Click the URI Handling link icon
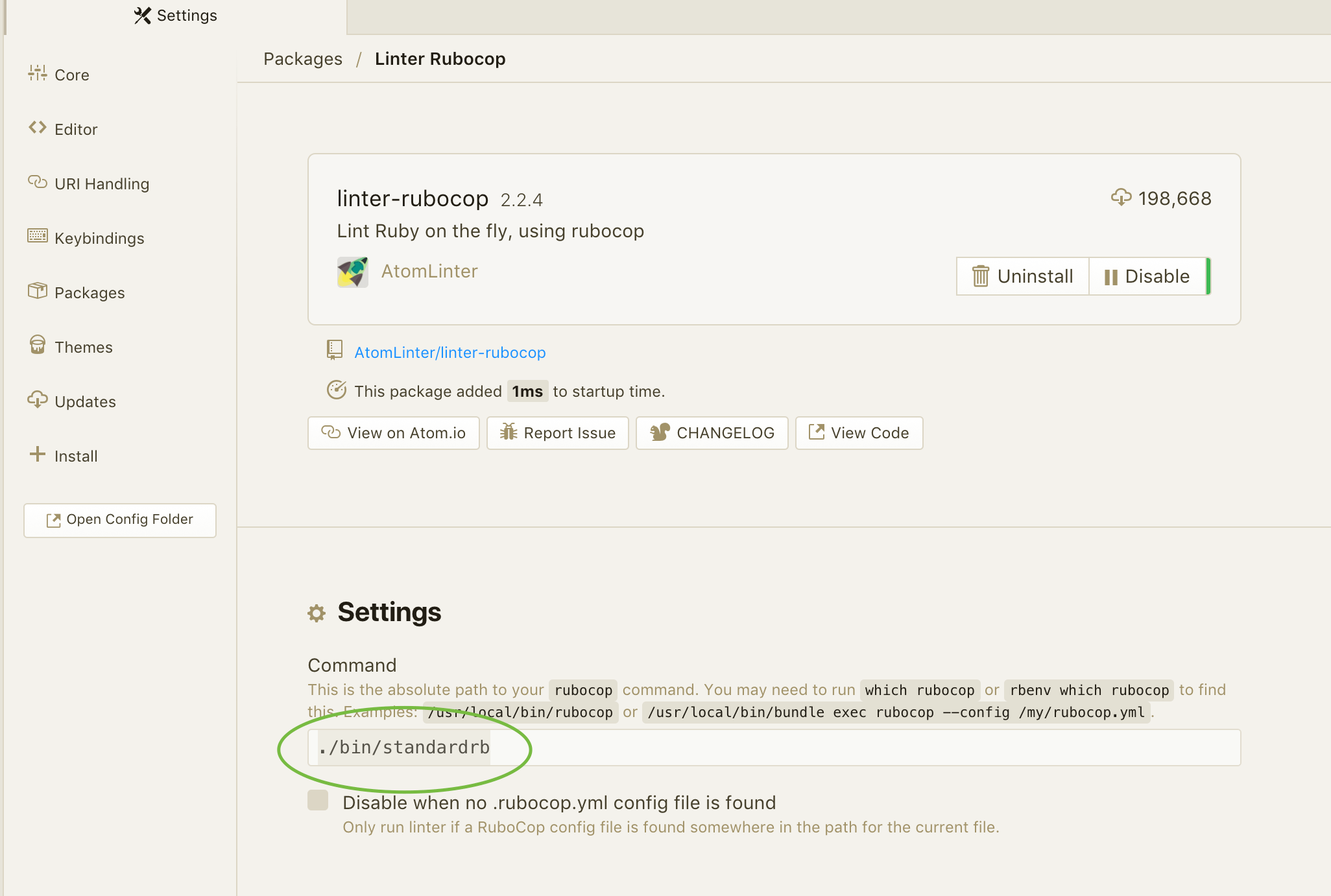Screen dimensions: 1331x896 coord(38,182)
